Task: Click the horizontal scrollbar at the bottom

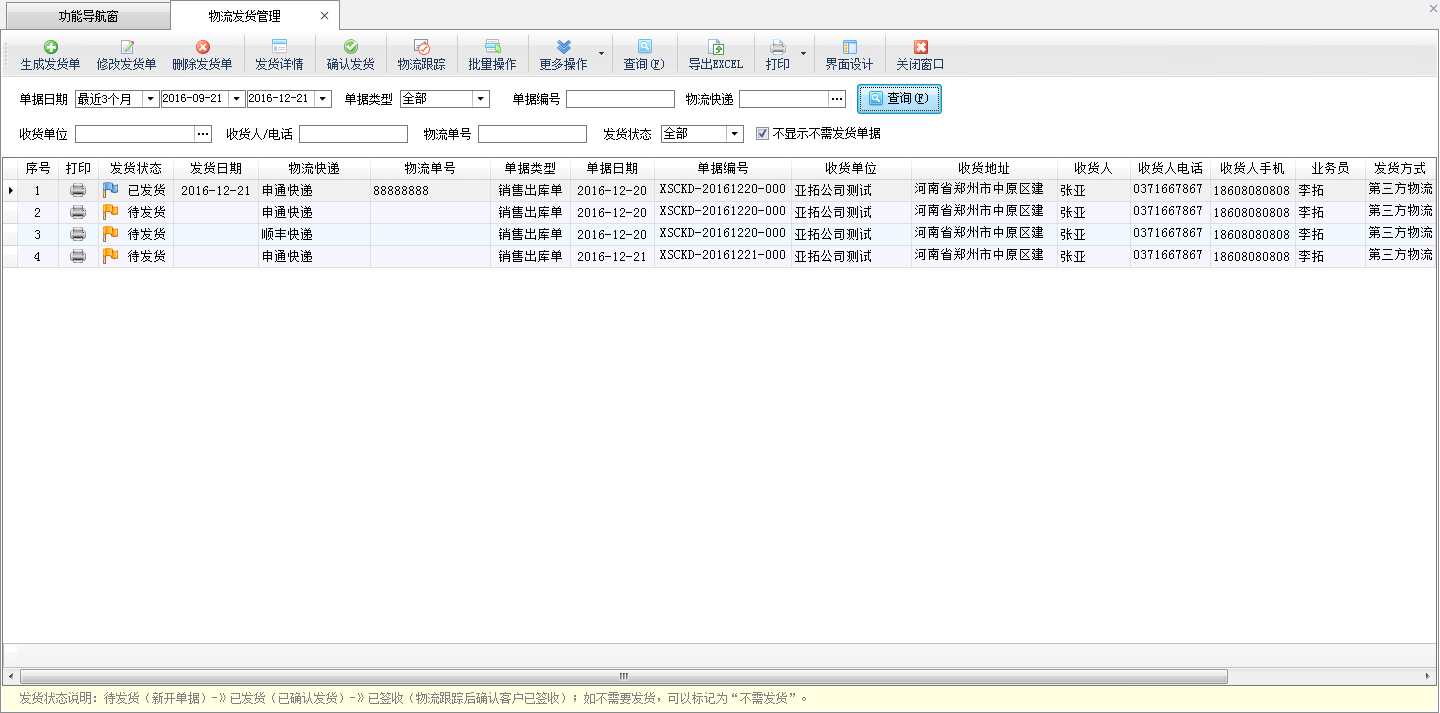Action: click(x=622, y=676)
